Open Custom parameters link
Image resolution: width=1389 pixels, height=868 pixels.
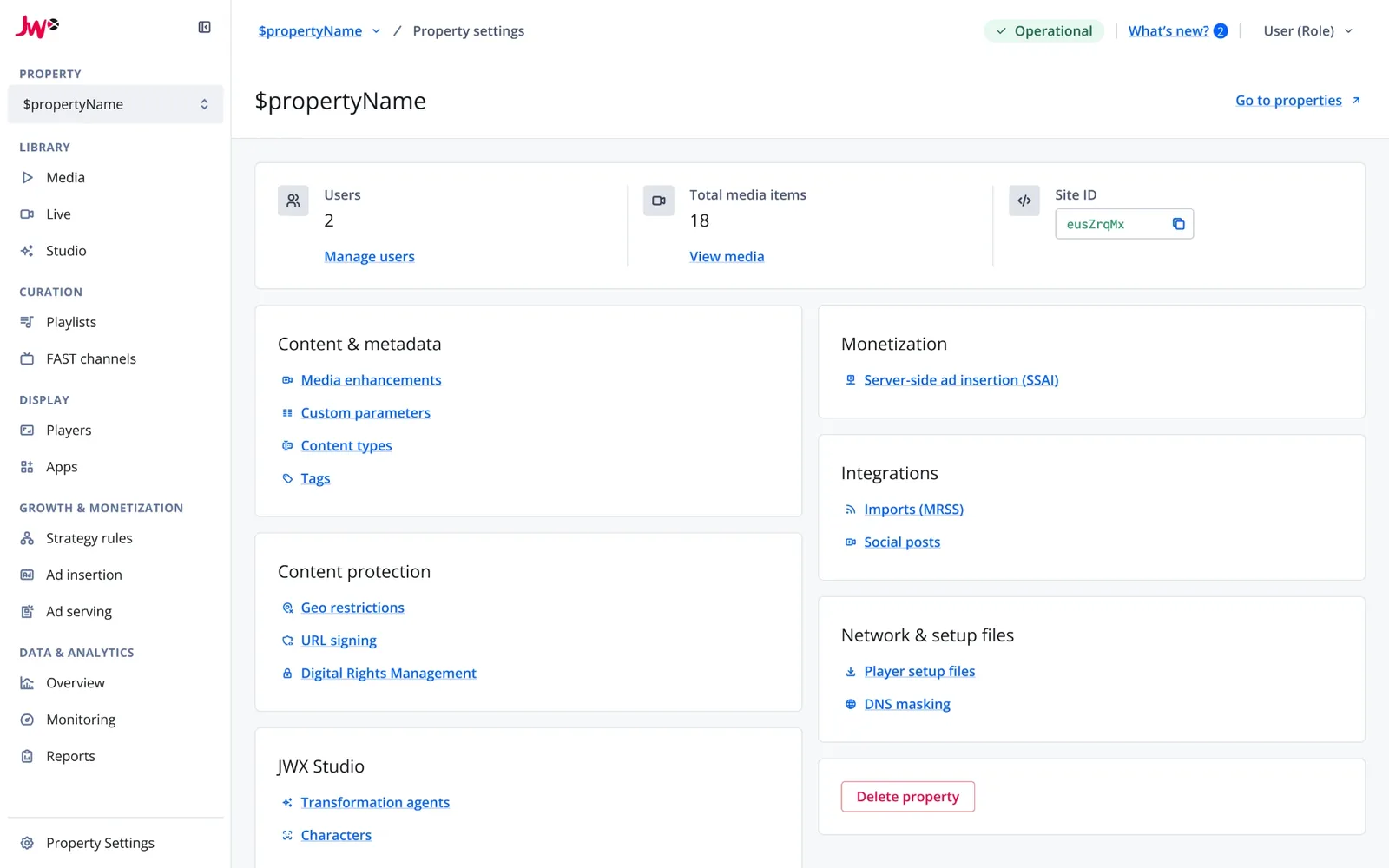[365, 413]
